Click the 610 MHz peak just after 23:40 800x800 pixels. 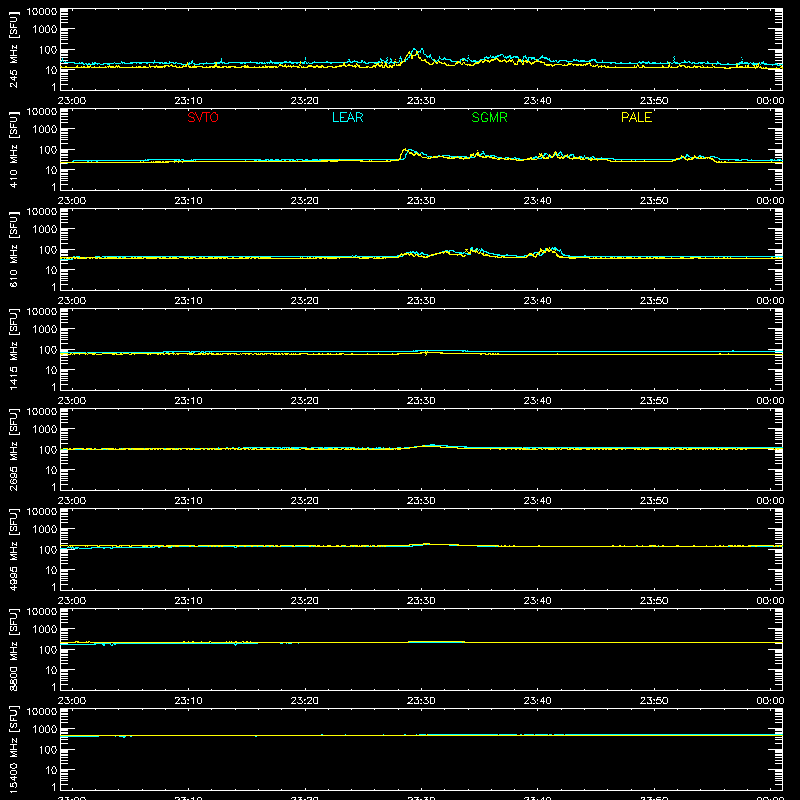[x=553, y=249]
